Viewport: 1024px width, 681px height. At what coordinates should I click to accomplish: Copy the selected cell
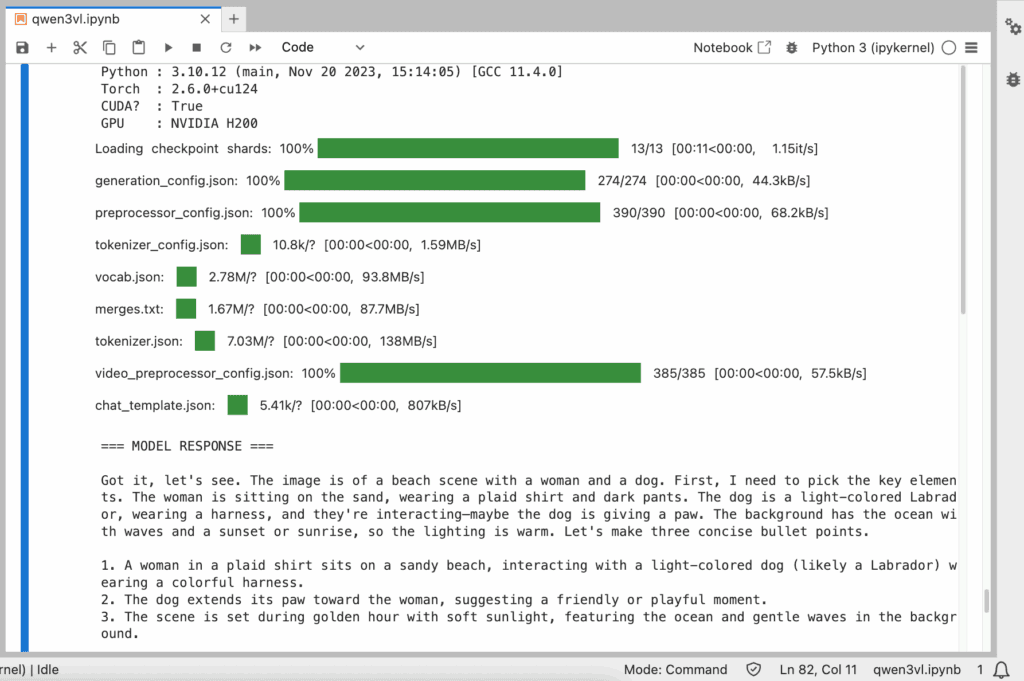(x=109, y=47)
